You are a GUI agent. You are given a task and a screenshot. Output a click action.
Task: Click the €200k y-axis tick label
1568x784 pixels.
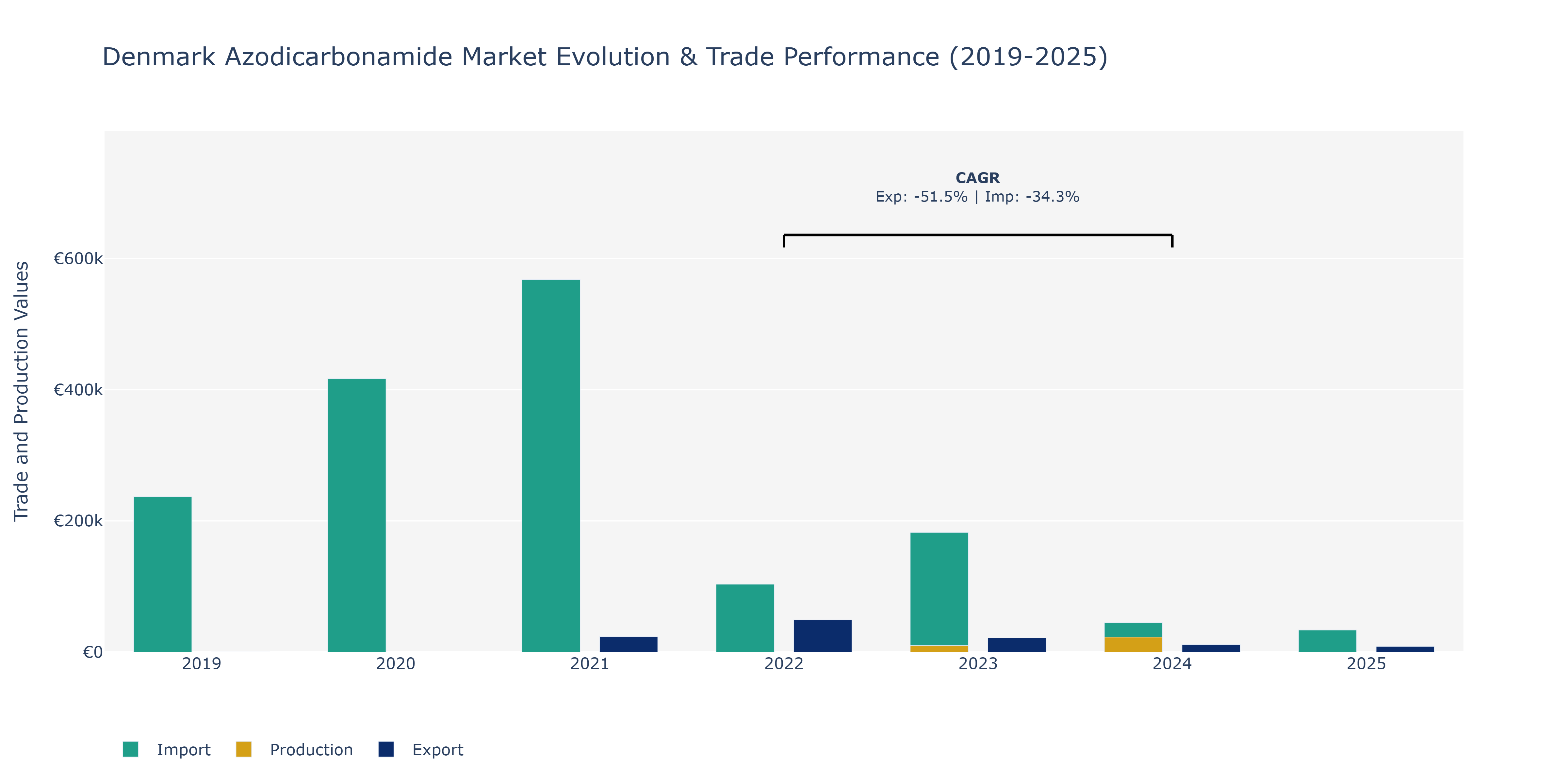click(78, 521)
